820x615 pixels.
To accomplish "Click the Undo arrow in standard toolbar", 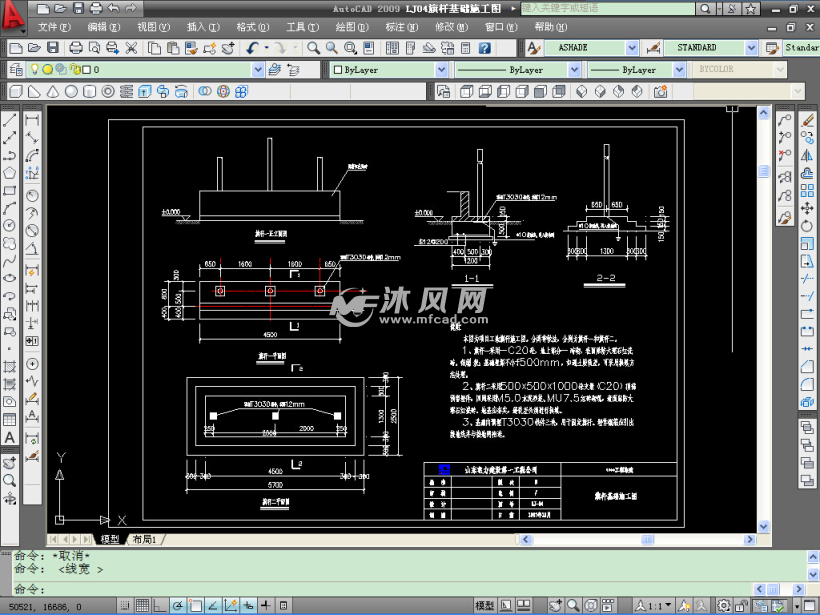I will (x=252, y=48).
